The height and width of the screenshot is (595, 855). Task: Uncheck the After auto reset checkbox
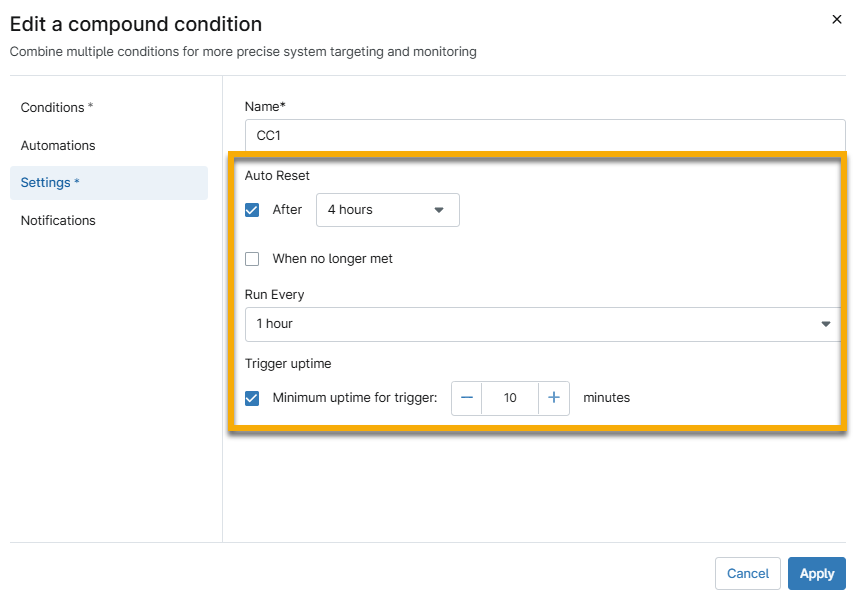pyautogui.click(x=252, y=210)
